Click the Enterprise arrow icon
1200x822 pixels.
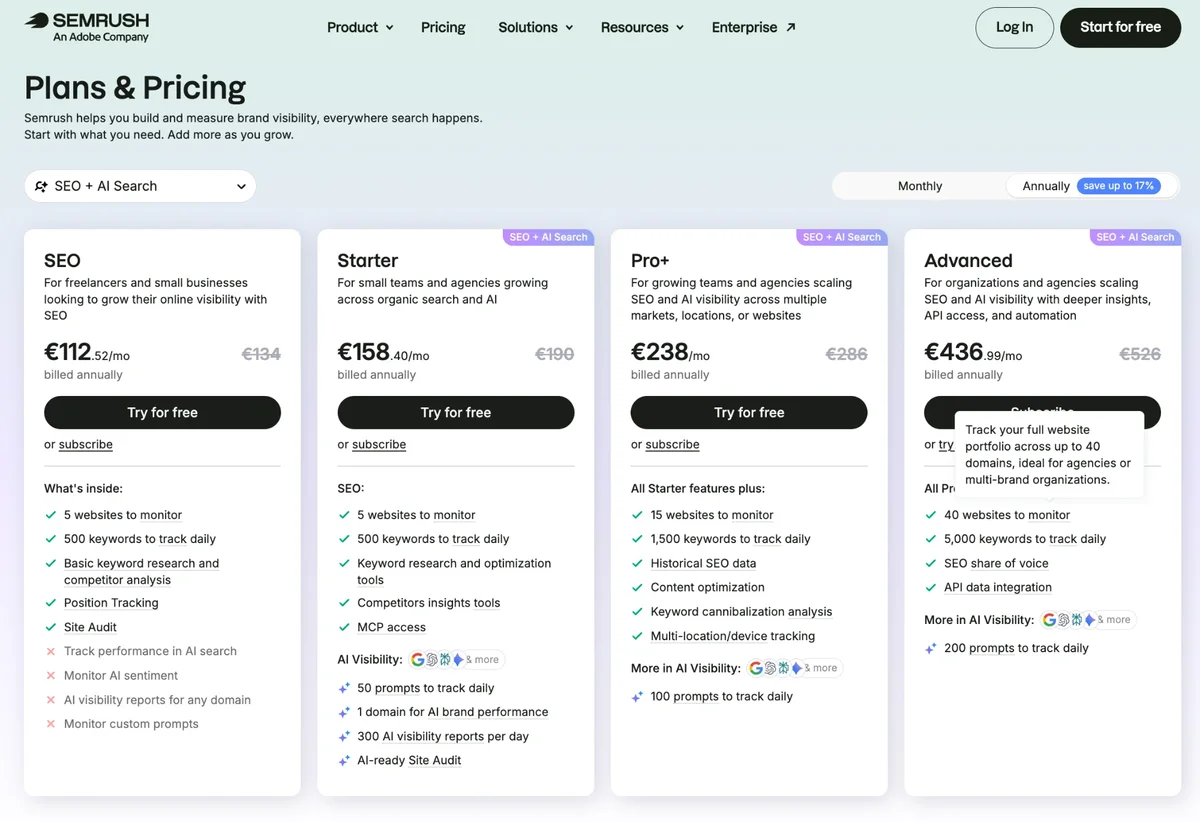pyautogui.click(x=791, y=27)
